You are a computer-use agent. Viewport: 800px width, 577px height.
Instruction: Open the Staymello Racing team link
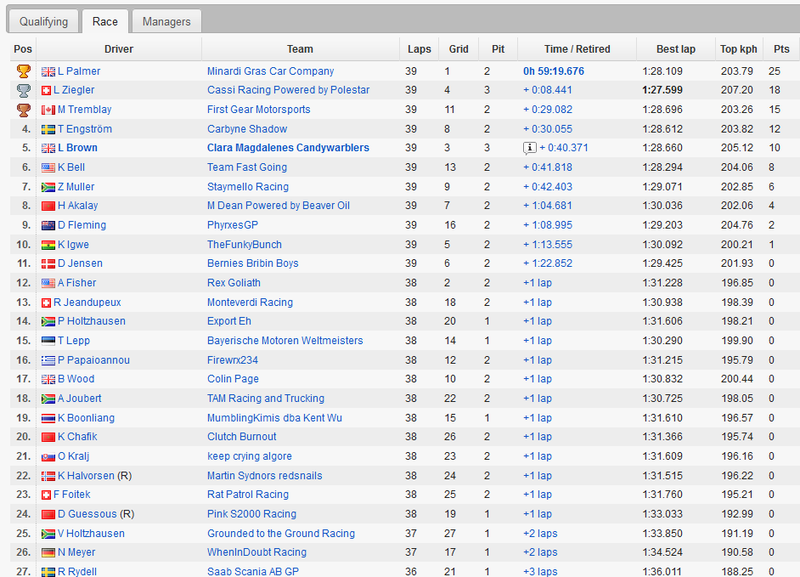tap(248, 187)
